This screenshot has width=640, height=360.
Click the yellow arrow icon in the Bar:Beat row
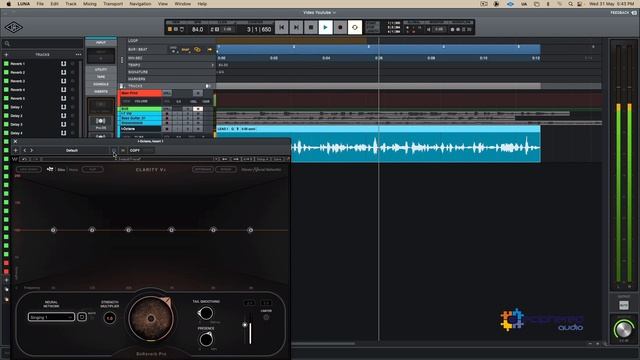(210, 50)
